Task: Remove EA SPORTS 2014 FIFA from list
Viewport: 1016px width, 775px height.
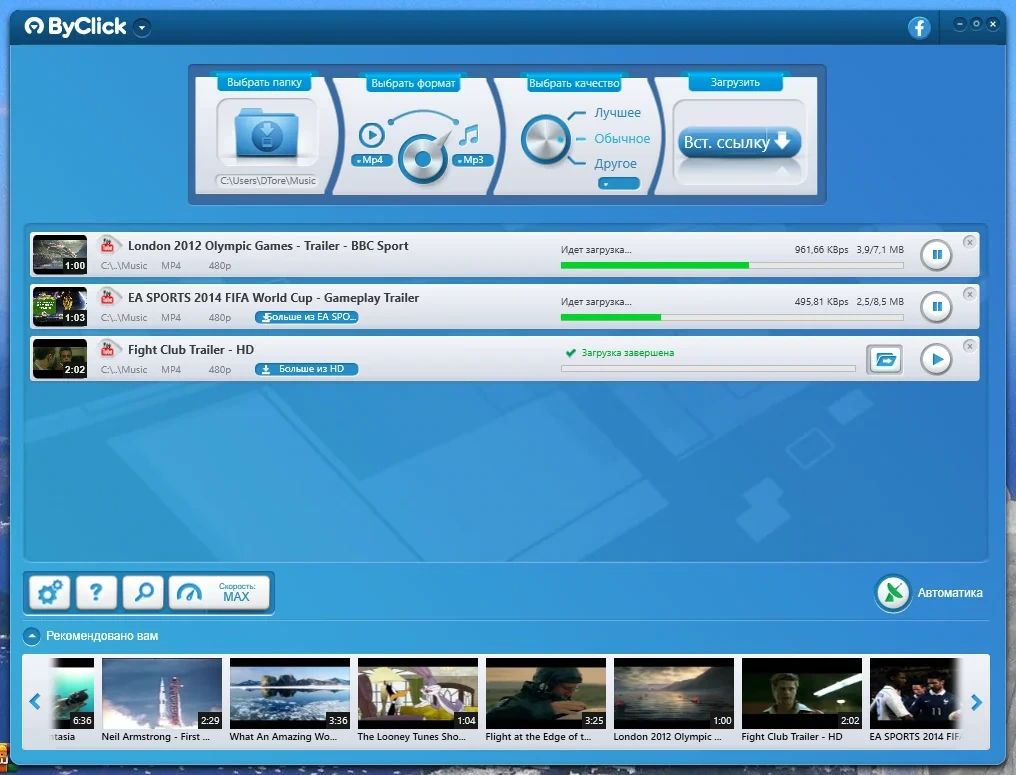Action: click(969, 294)
